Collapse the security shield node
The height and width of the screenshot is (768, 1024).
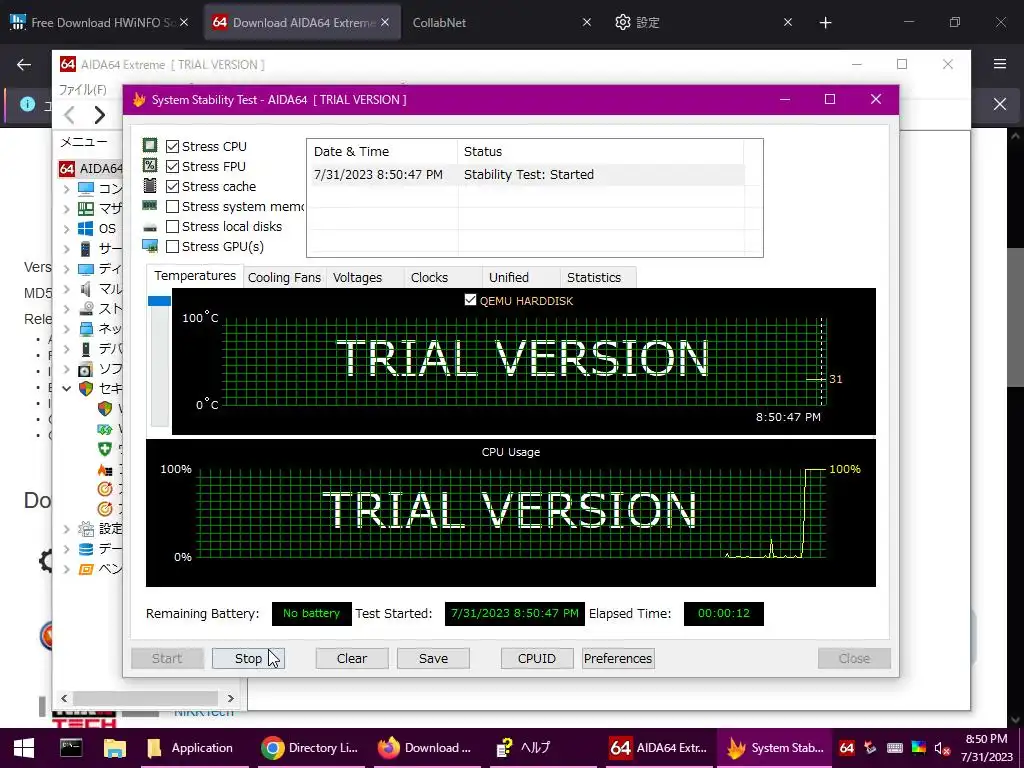click(66, 389)
